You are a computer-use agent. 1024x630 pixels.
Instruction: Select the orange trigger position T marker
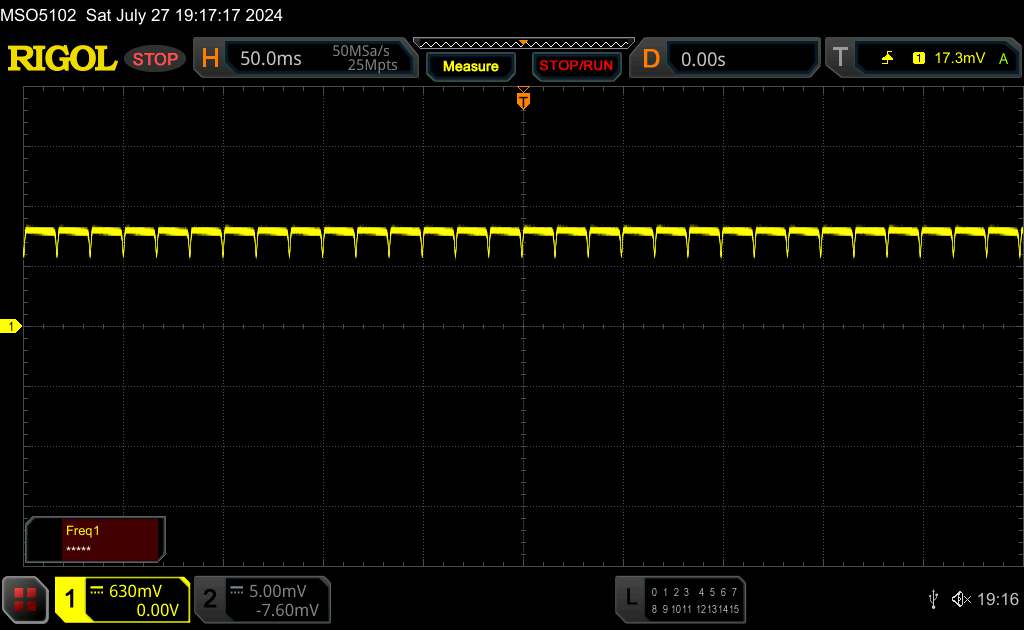(522, 99)
